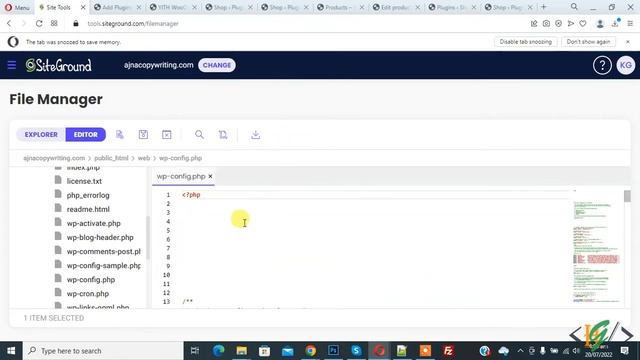Click ajnacopywriting.com in the breadcrumb
Screen dimensions: 640x360
click(x=54, y=158)
